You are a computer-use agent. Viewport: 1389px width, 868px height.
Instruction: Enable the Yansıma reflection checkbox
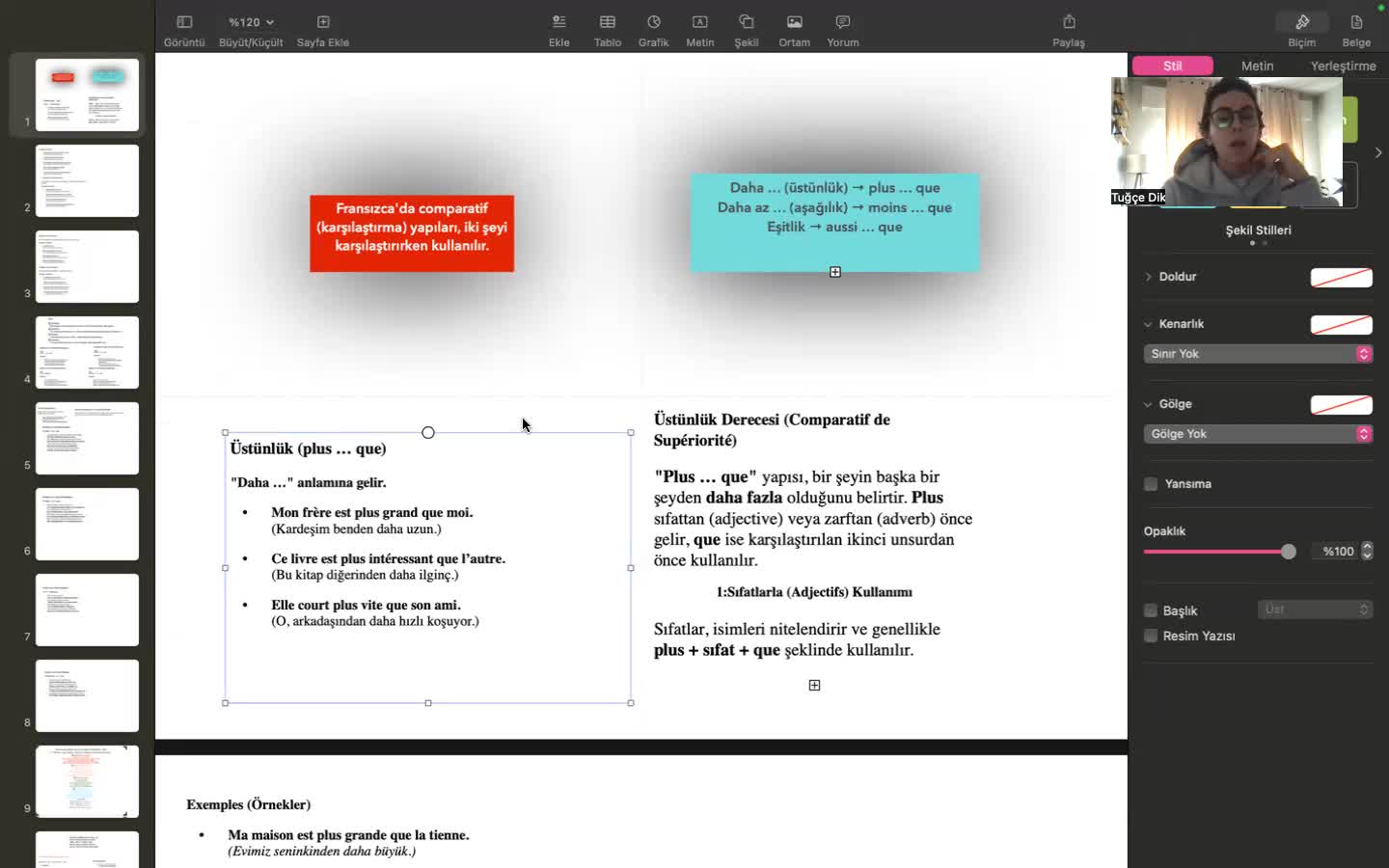pyautogui.click(x=1151, y=484)
